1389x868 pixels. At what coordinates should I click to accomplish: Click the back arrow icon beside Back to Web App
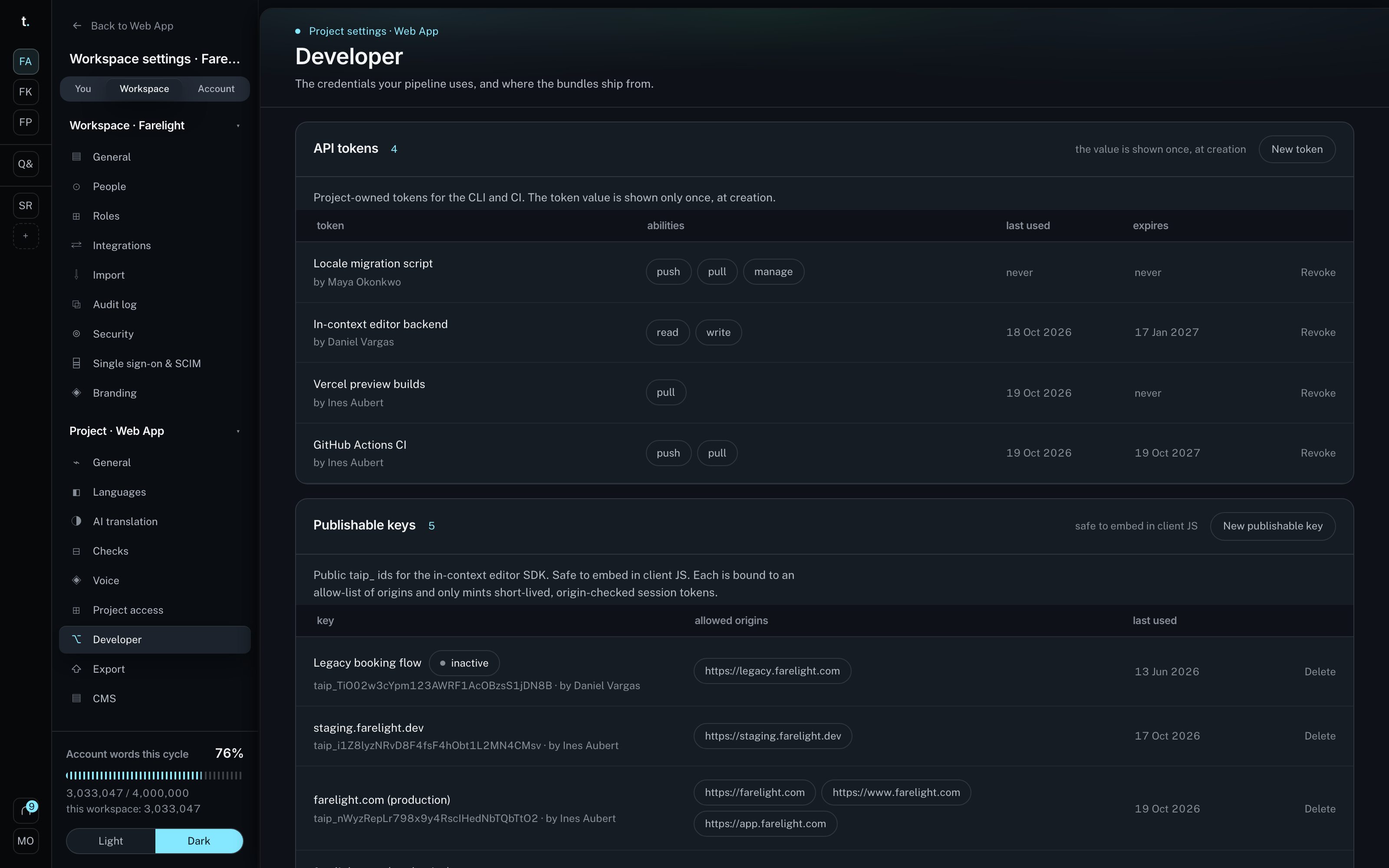[77, 26]
